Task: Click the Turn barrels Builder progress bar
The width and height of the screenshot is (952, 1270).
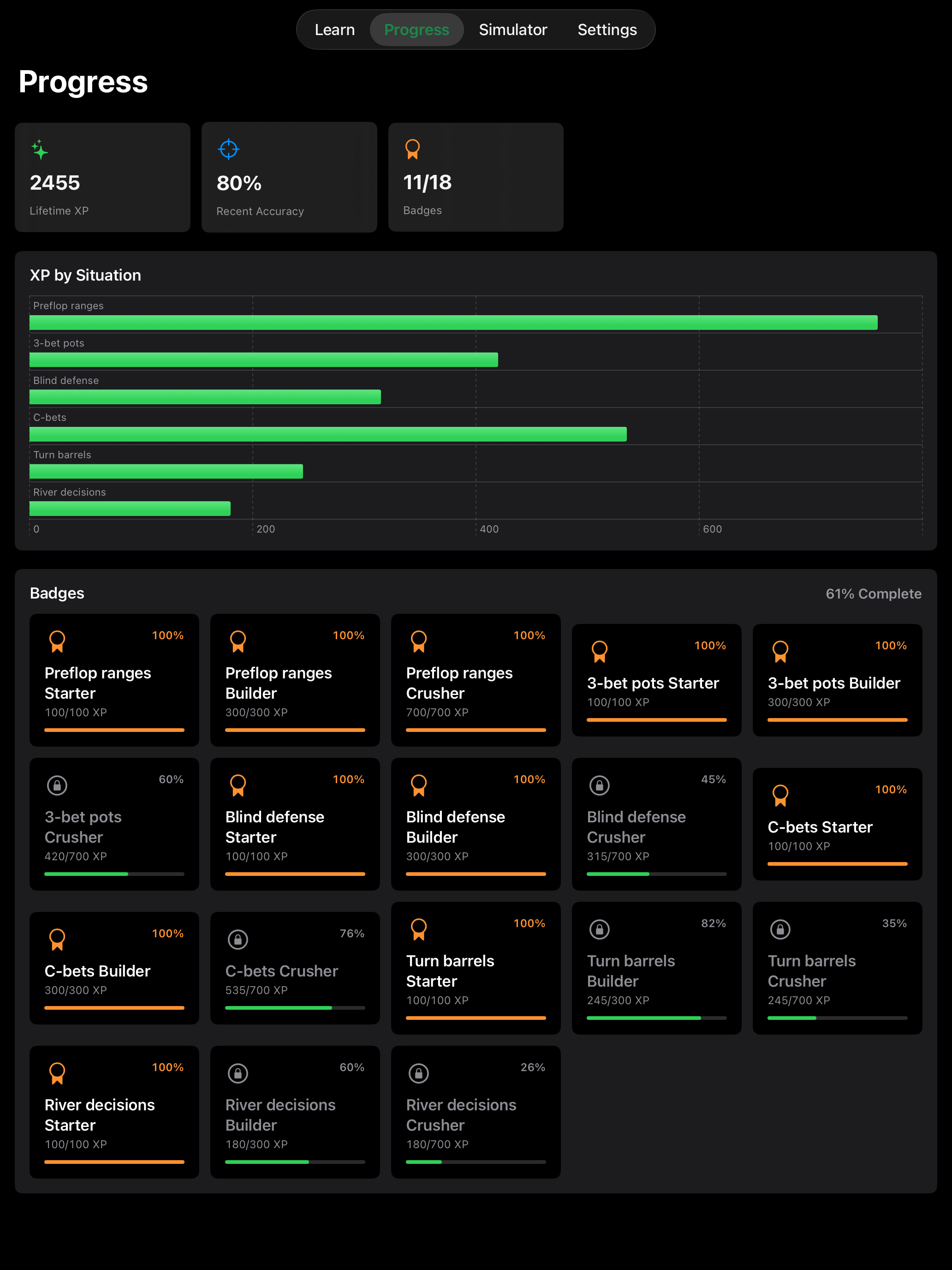Action: tap(656, 1018)
